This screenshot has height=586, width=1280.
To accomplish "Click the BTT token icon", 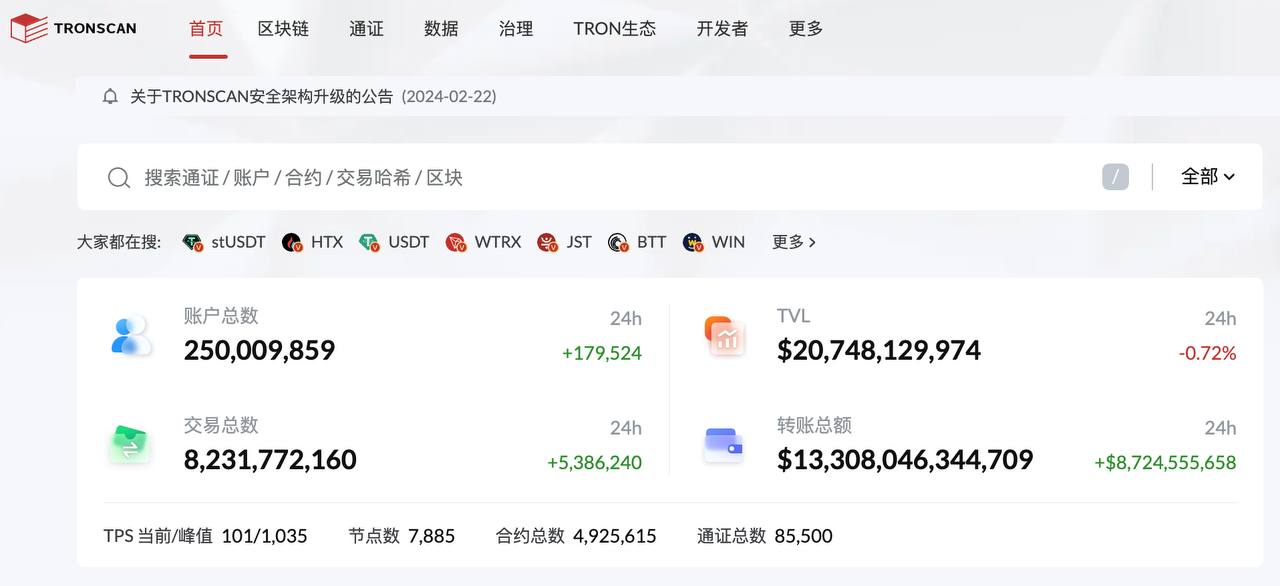I will pos(617,242).
